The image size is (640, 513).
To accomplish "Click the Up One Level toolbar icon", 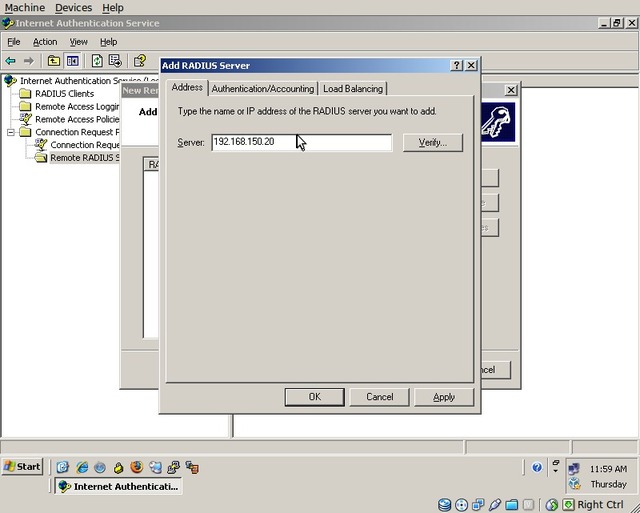I will pyautogui.click(x=55, y=61).
